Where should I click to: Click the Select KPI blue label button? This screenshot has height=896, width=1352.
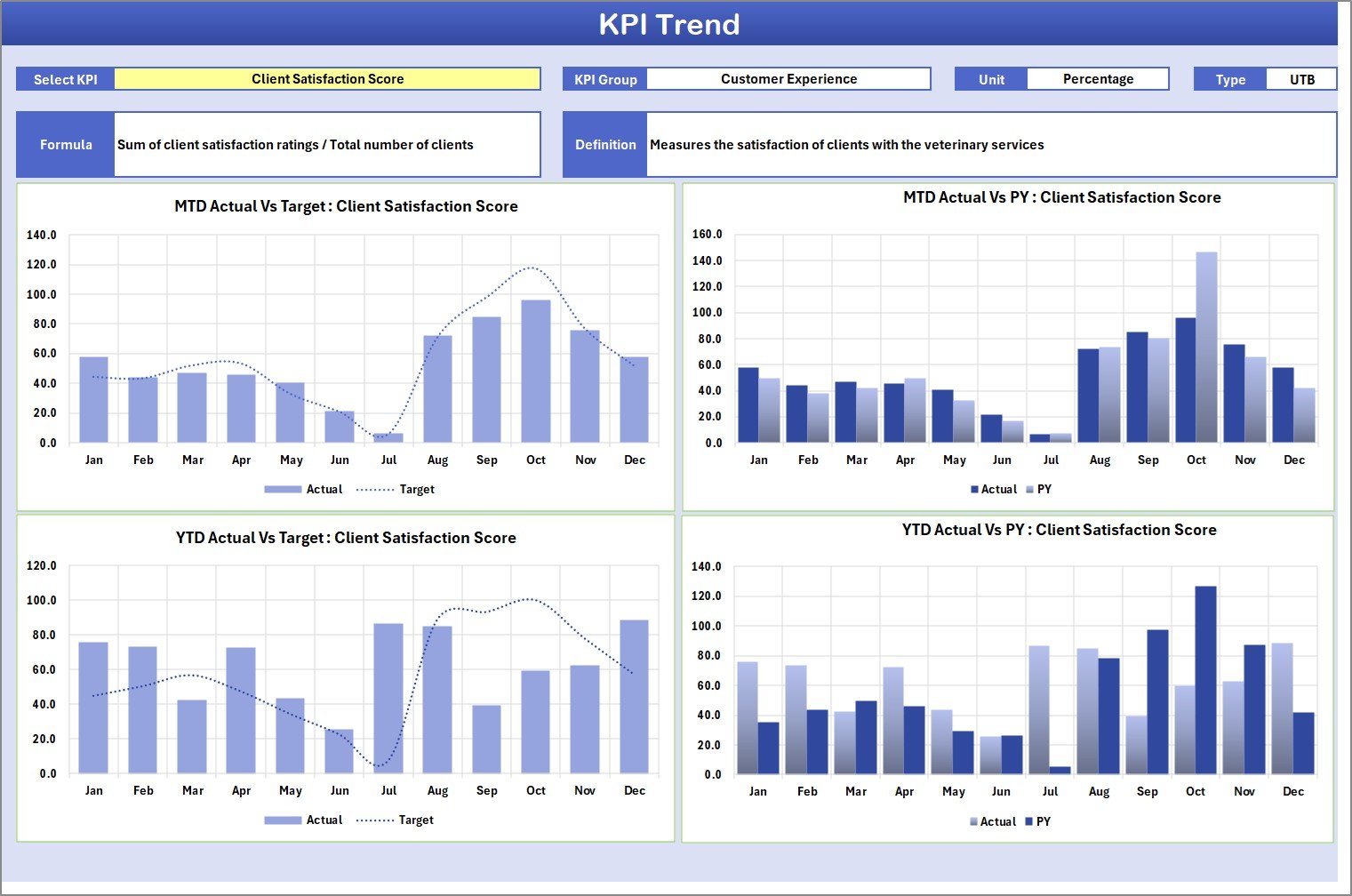pos(64,78)
